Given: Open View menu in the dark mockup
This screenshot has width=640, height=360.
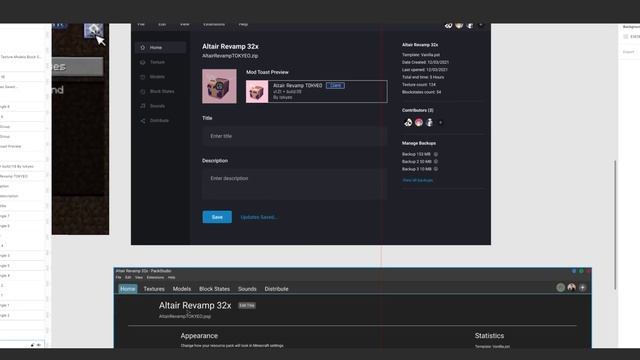Looking at the screenshot, I should [184, 24].
